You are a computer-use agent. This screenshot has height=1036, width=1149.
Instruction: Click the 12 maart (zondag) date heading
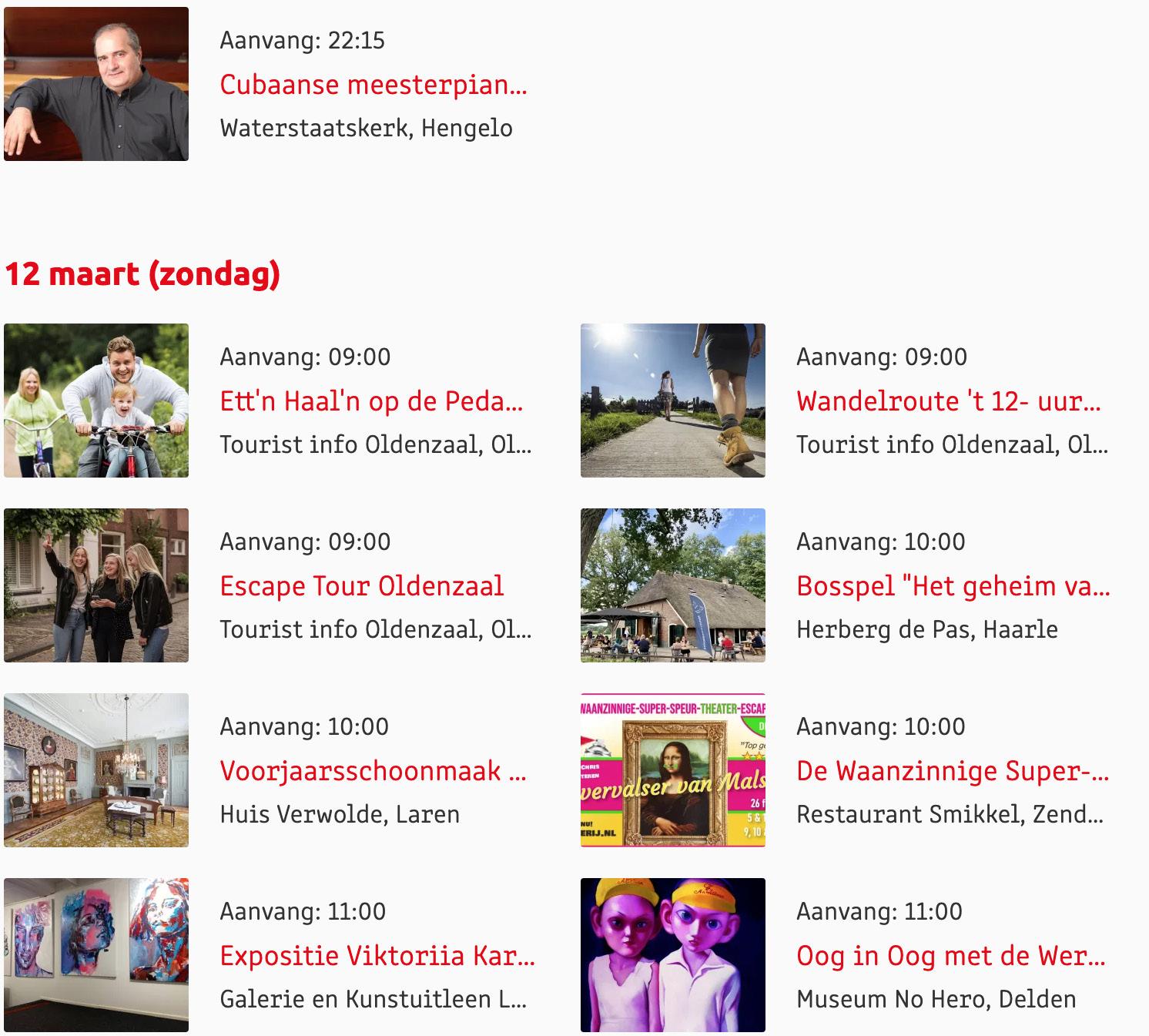(142, 274)
